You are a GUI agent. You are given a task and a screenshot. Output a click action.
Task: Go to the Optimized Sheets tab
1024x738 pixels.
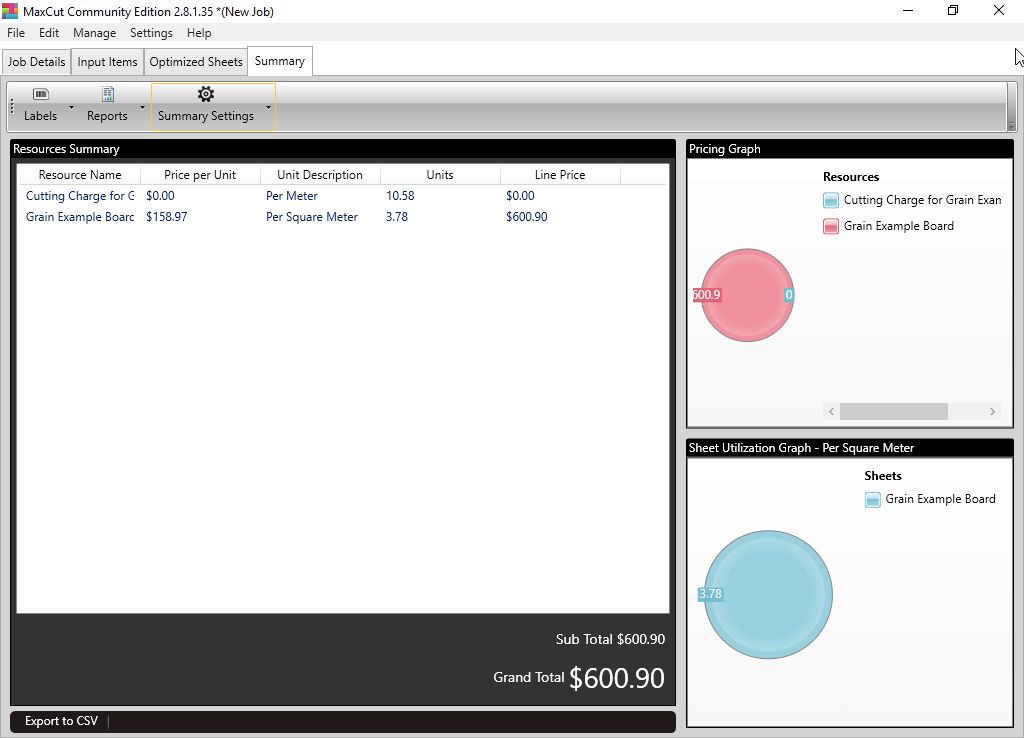pyautogui.click(x=196, y=62)
